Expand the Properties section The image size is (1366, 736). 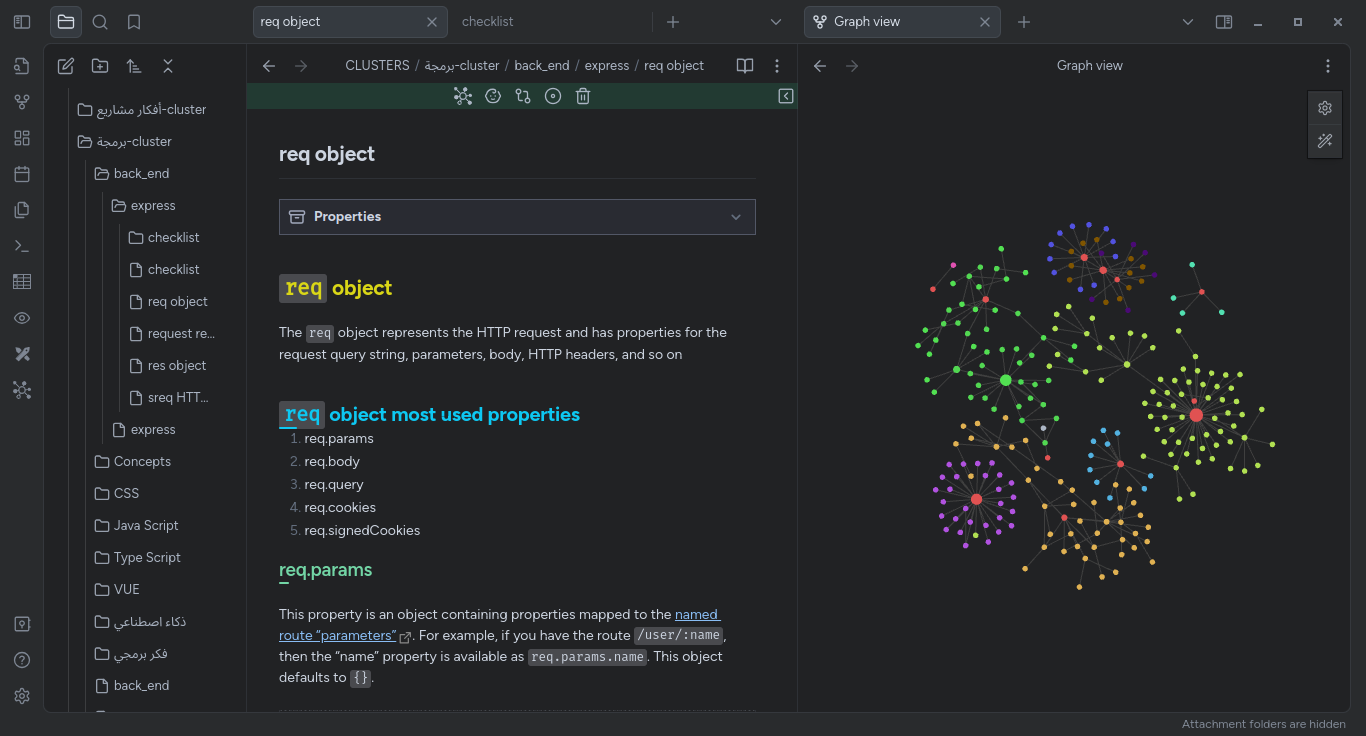(x=517, y=217)
